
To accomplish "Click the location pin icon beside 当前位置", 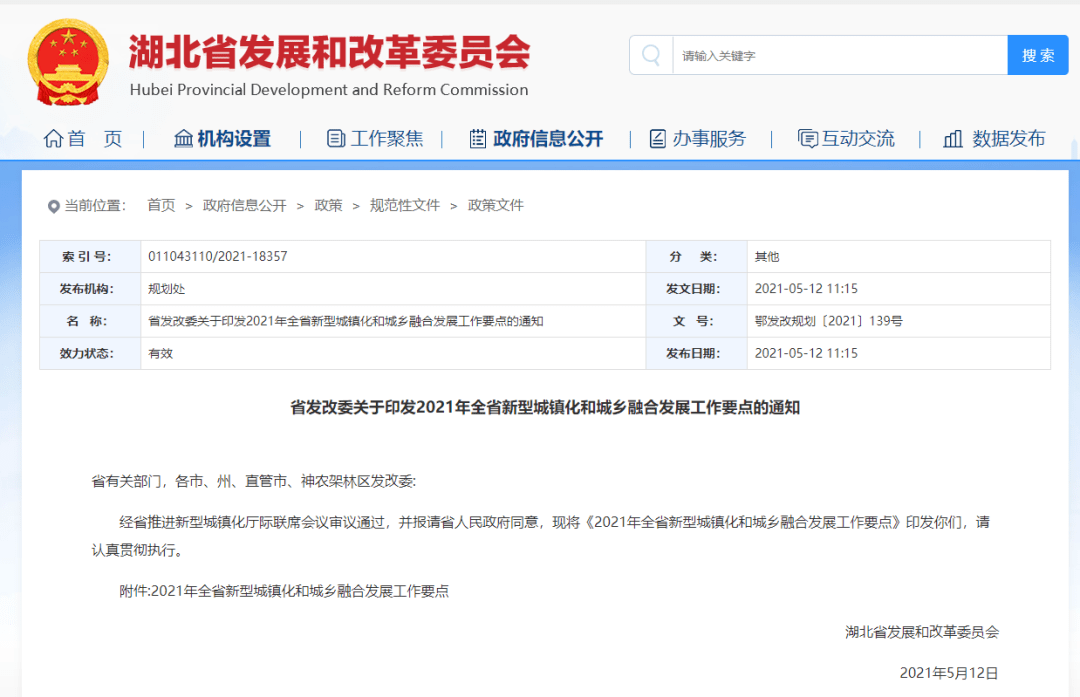I will pos(53,206).
